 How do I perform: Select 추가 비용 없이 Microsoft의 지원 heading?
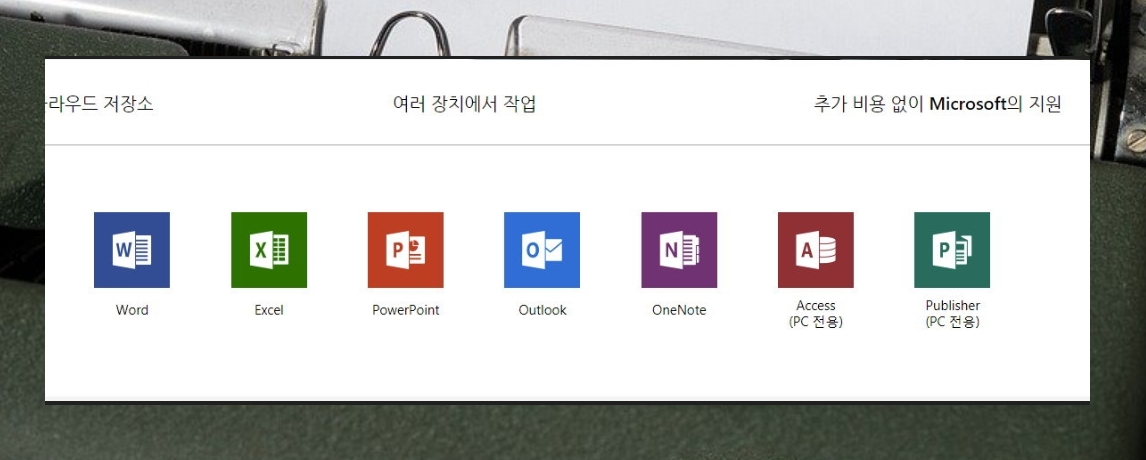pos(937,105)
